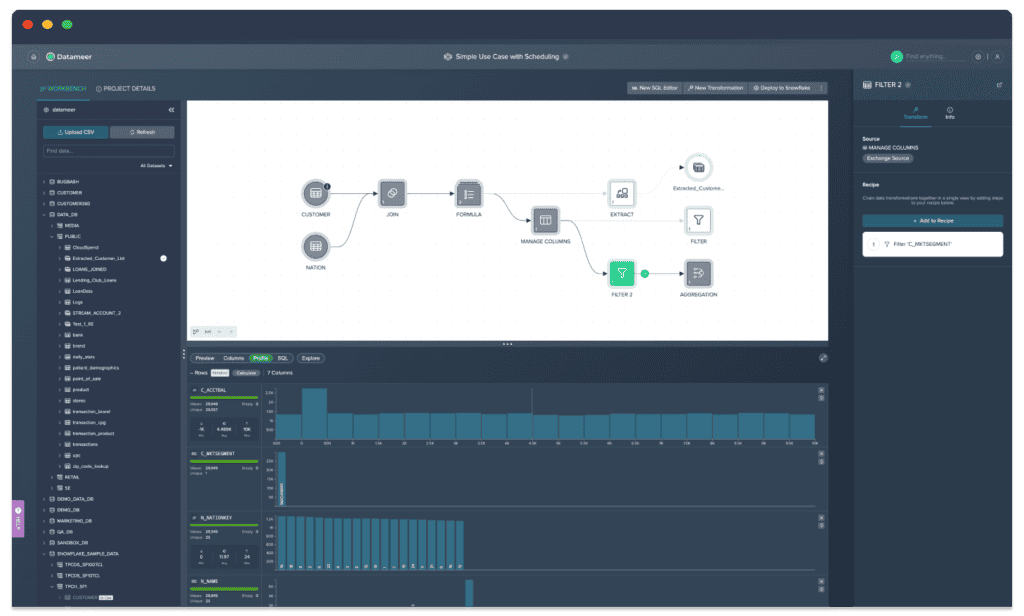Remove C_MKTSEGMENT profile card with X
Viewport: 1024px width, 616px height.
pyautogui.click(x=821, y=453)
